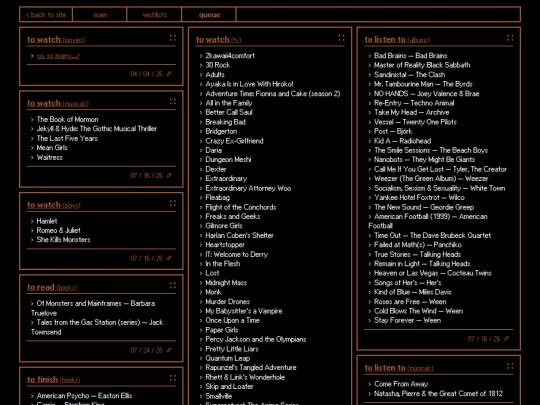Click the grip icon on to watch (plays) card
This screenshot has height=405, width=540.
pos(173,203)
